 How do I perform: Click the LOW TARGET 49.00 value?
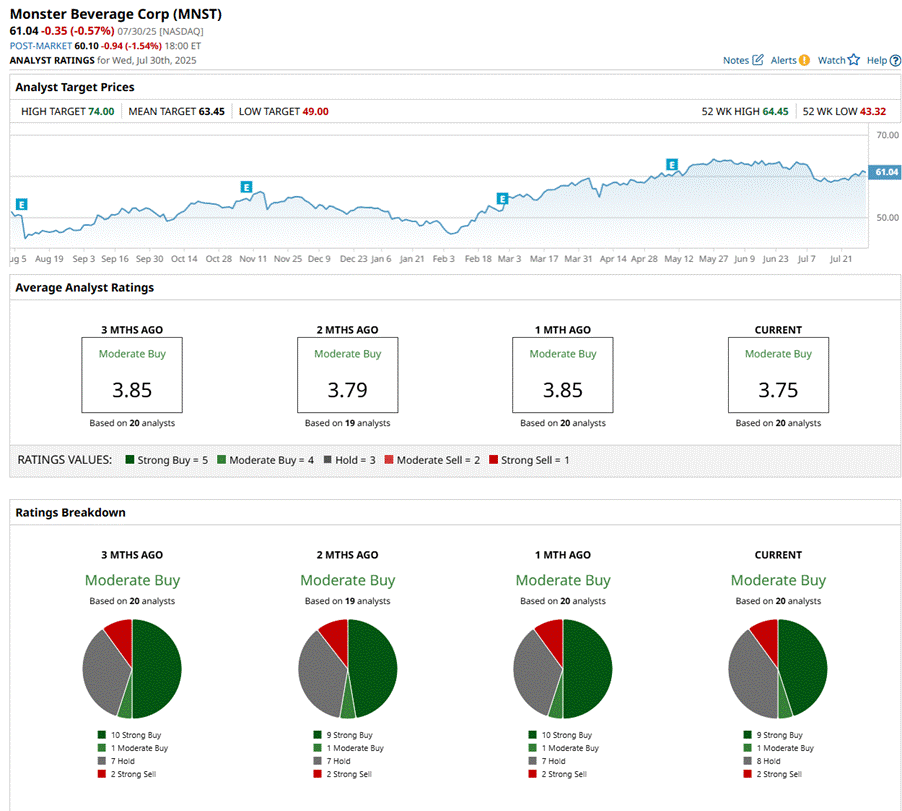click(316, 112)
